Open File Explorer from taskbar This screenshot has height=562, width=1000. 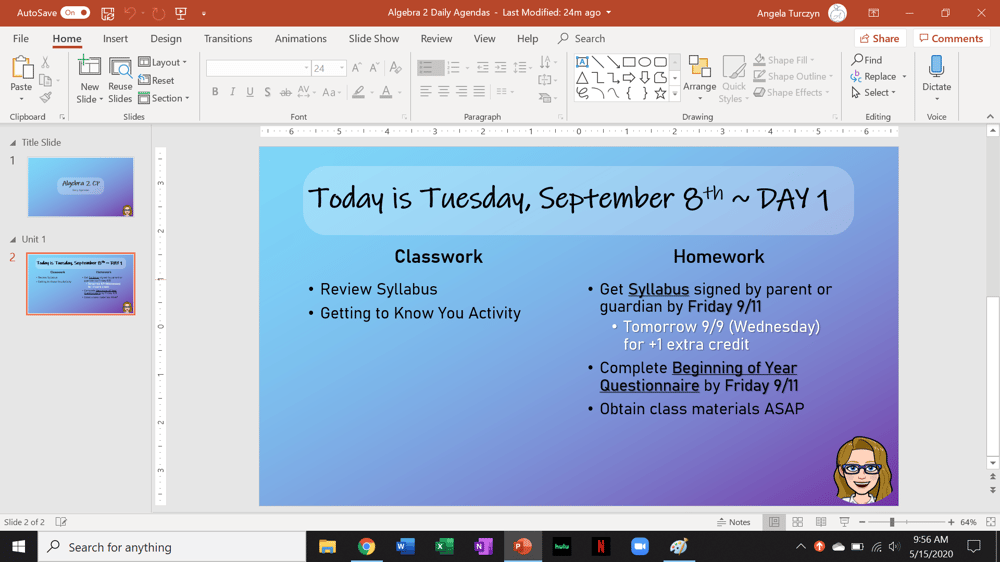pyautogui.click(x=327, y=547)
